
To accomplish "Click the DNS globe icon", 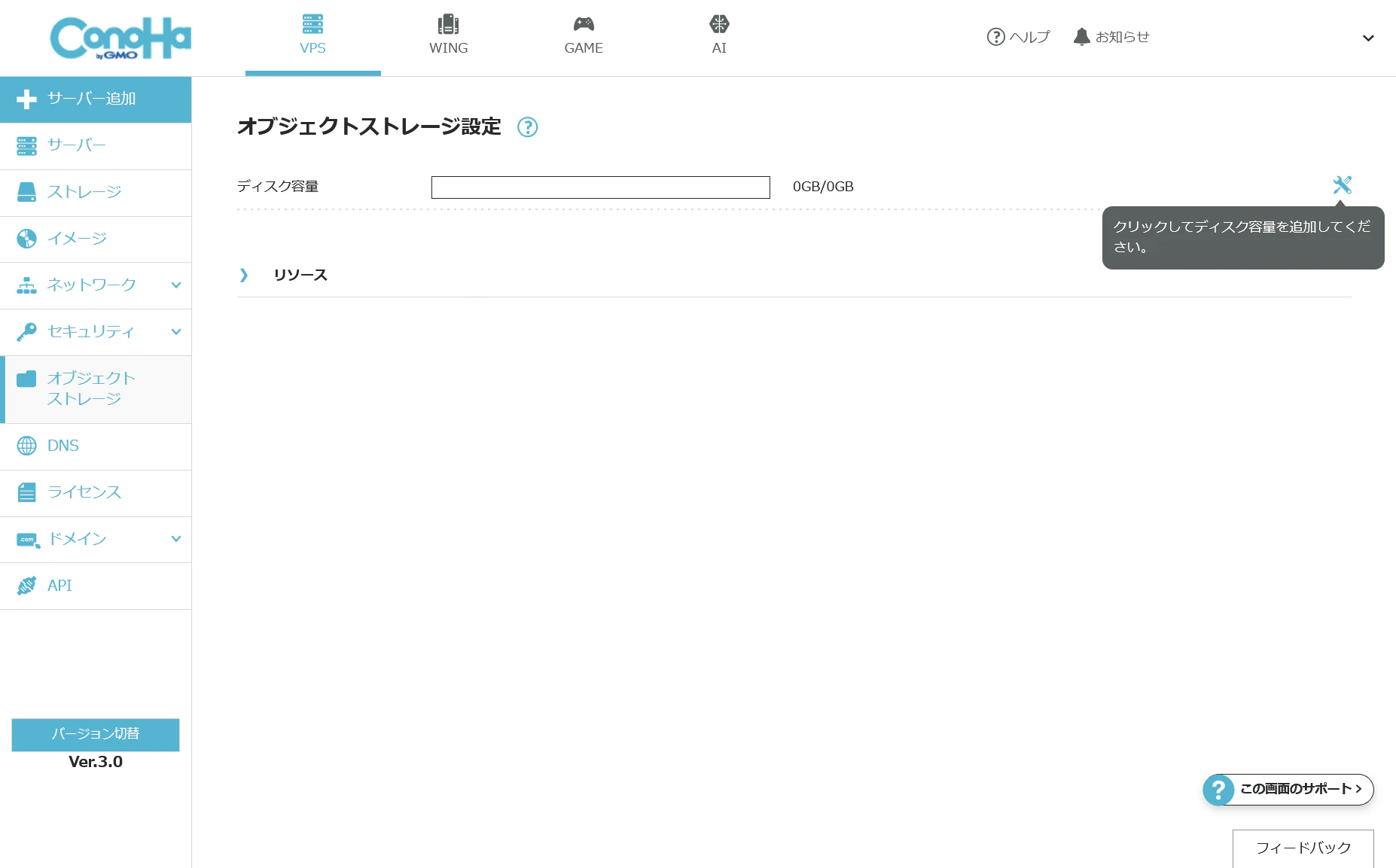I will [x=26, y=446].
